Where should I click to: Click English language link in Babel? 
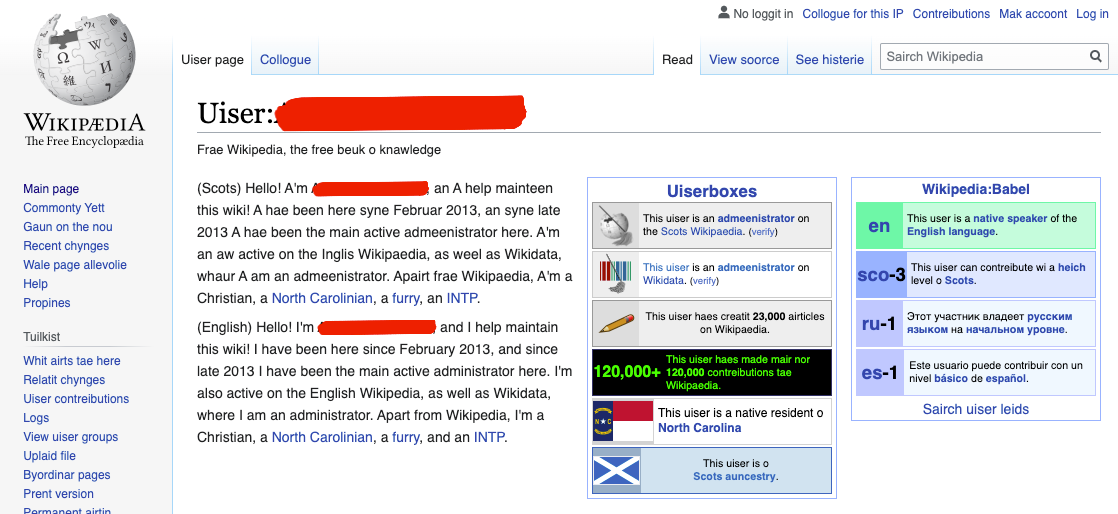[x=950, y=232]
